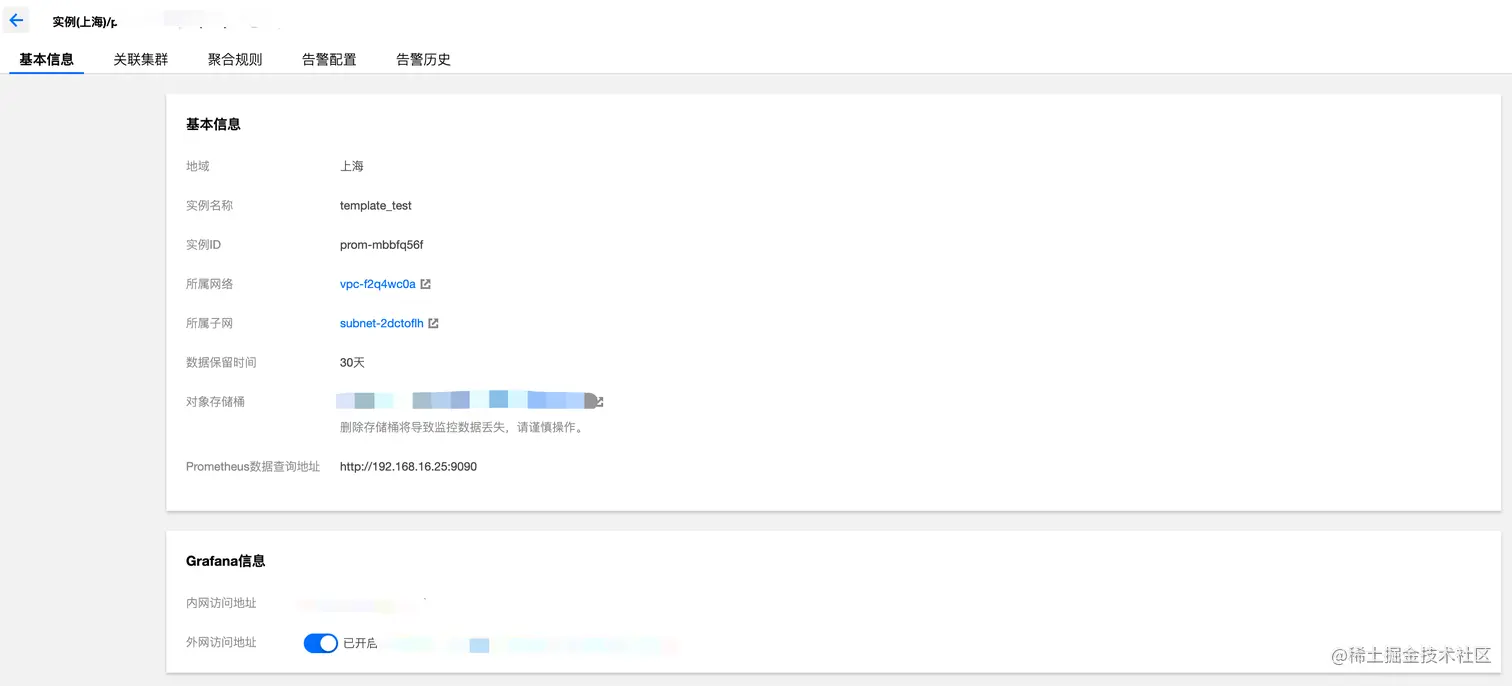Click the 实例(上海) breadcrumb title
Viewport: 1512px width, 686px height.
coord(85,21)
